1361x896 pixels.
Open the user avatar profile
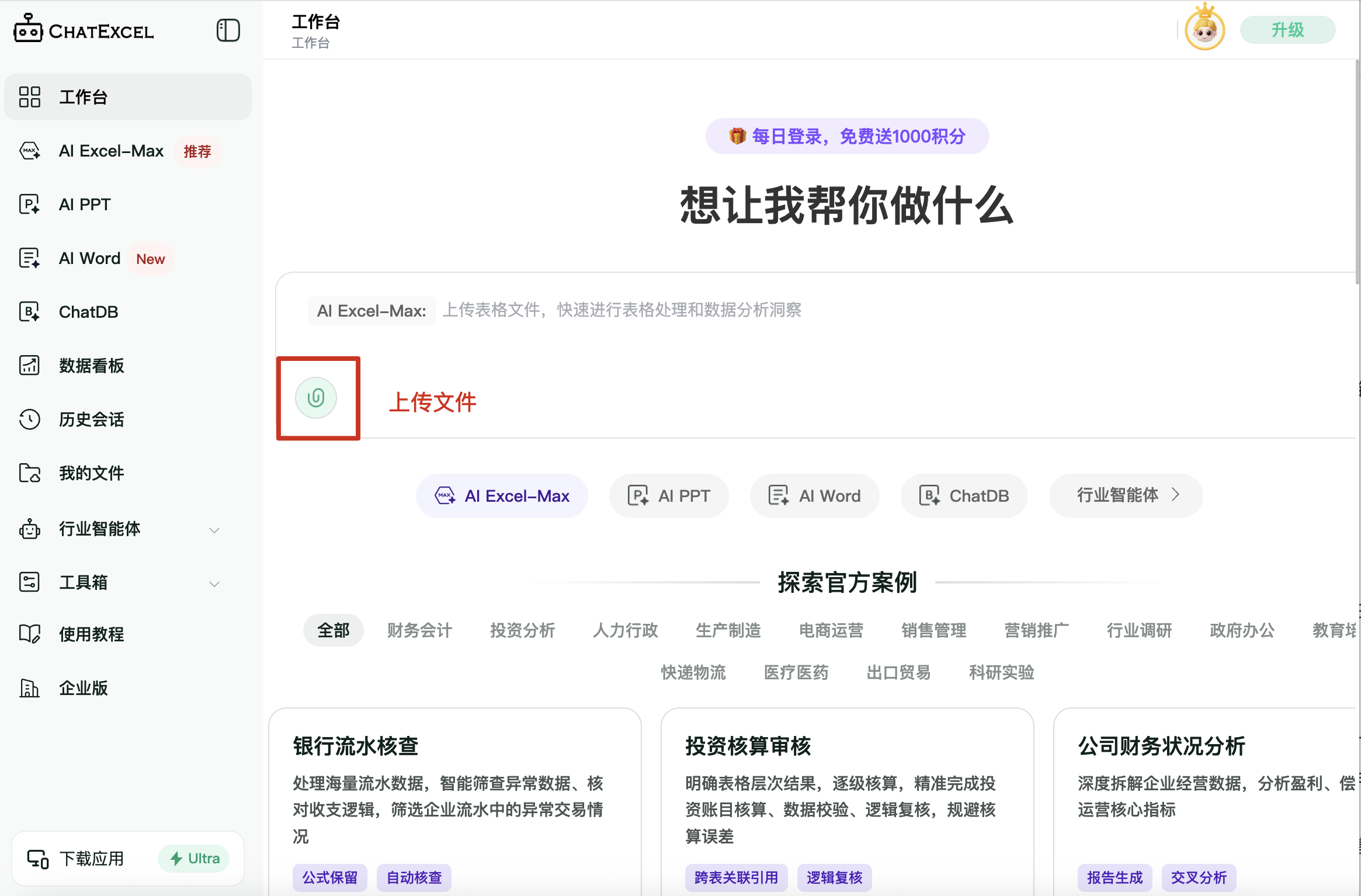tap(1204, 29)
